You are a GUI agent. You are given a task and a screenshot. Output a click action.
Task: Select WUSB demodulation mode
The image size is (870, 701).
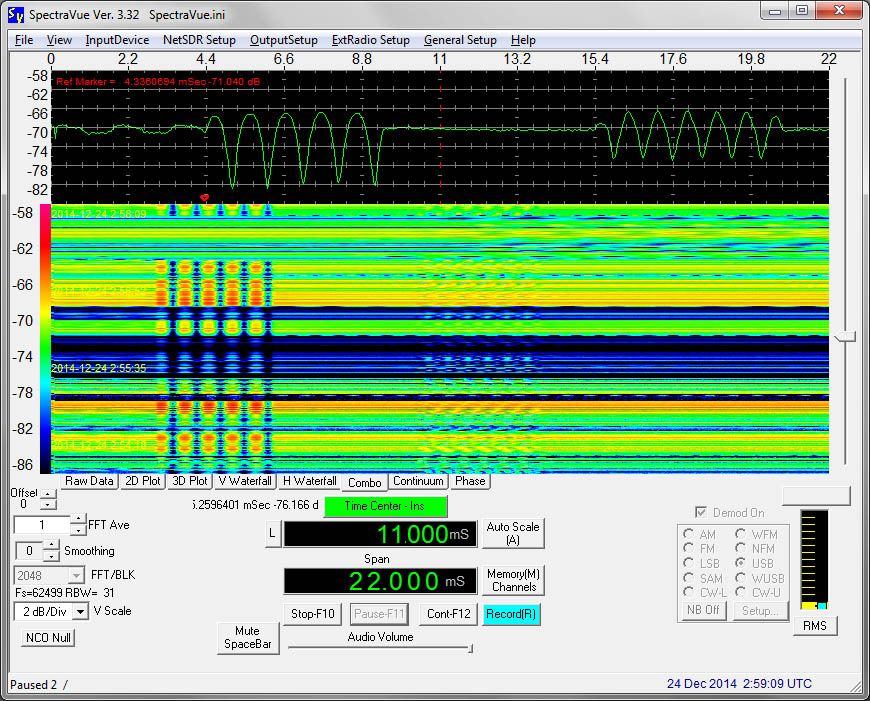[740, 578]
